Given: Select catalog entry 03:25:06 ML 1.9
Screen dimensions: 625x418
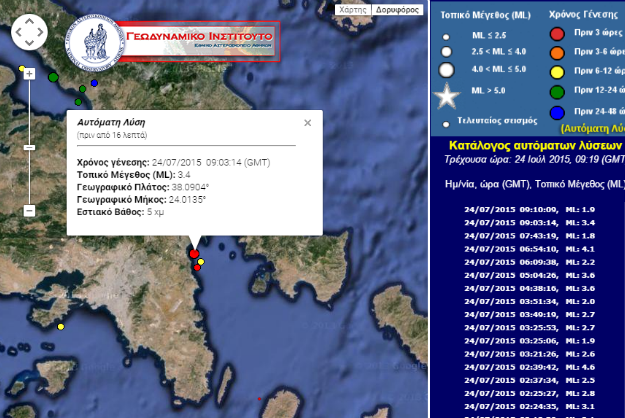Looking at the screenshot, I should coord(530,341).
